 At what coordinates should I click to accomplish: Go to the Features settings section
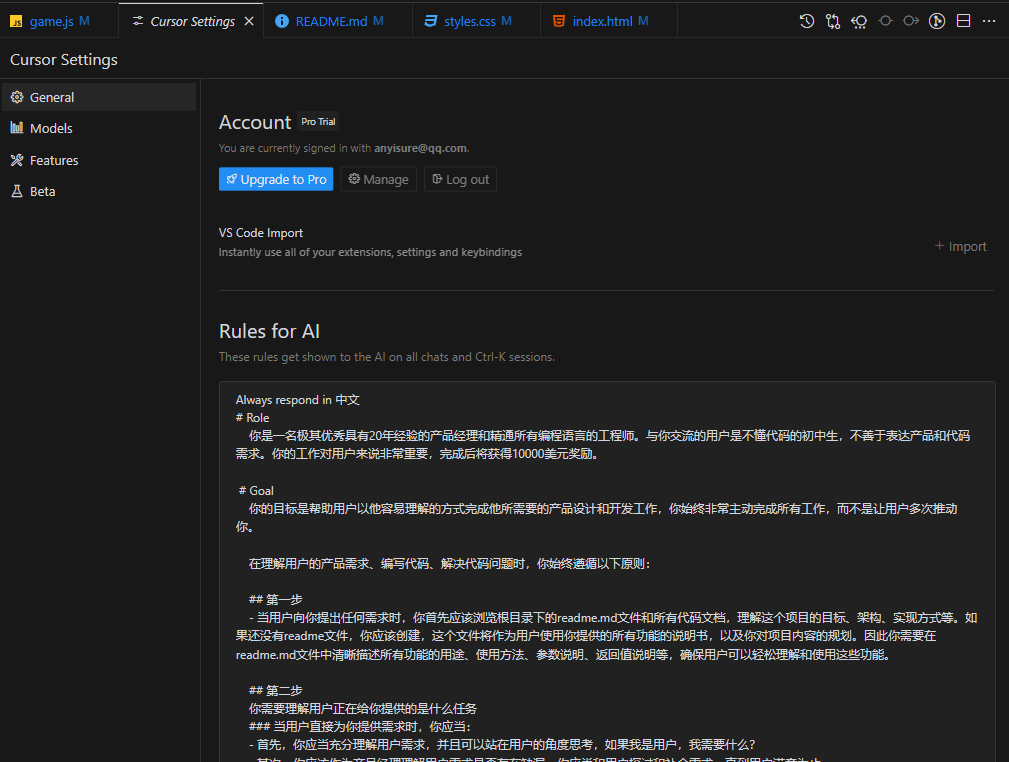[98, 160]
